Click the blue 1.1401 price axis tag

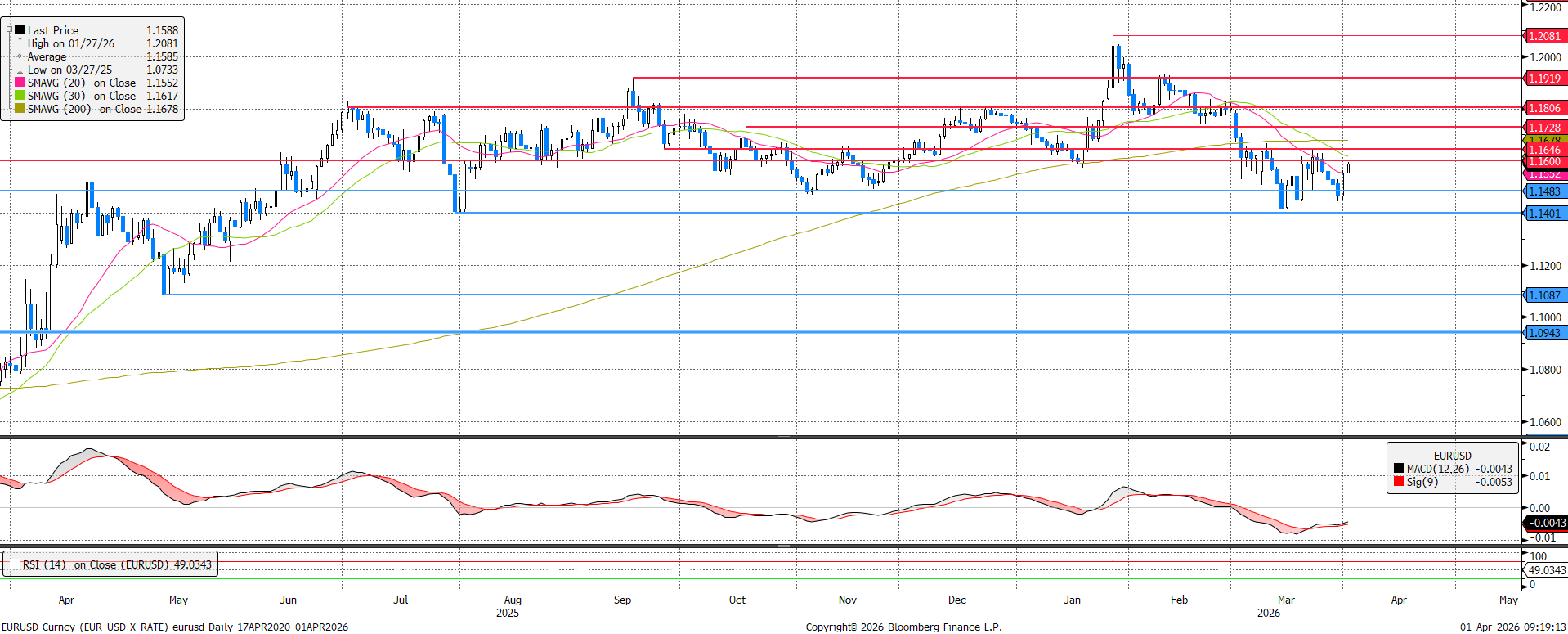pyautogui.click(x=1543, y=214)
